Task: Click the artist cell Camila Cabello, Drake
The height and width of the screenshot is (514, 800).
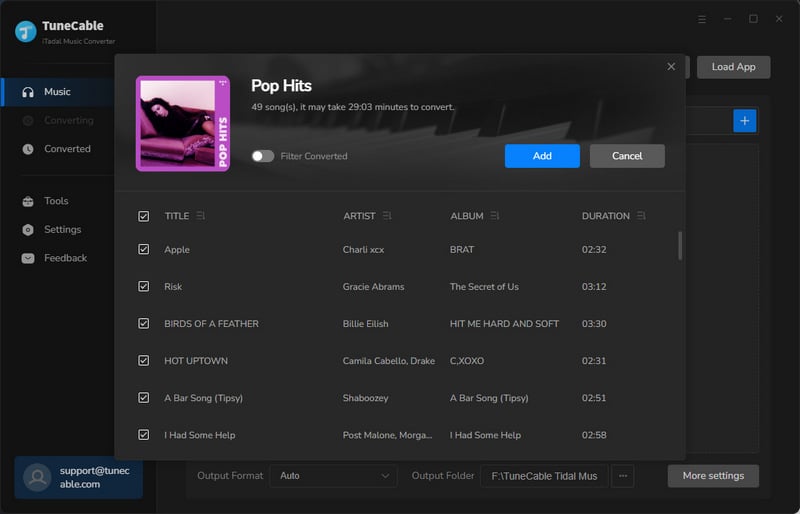Action: [389, 361]
